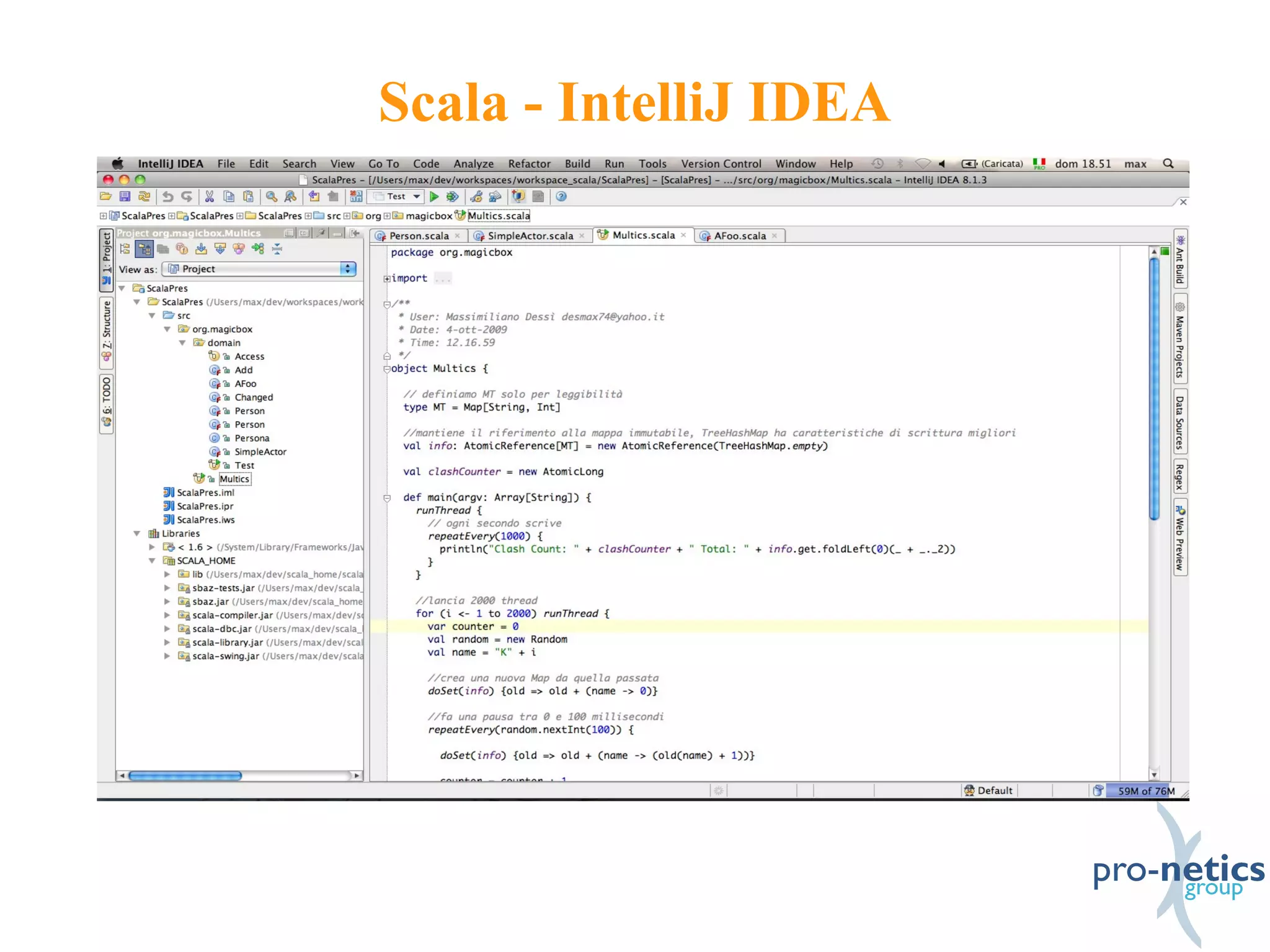Screen dimensions: 1270x952
Task: Click the Project tree horizontal scrollbar thumb
Action: (185, 775)
